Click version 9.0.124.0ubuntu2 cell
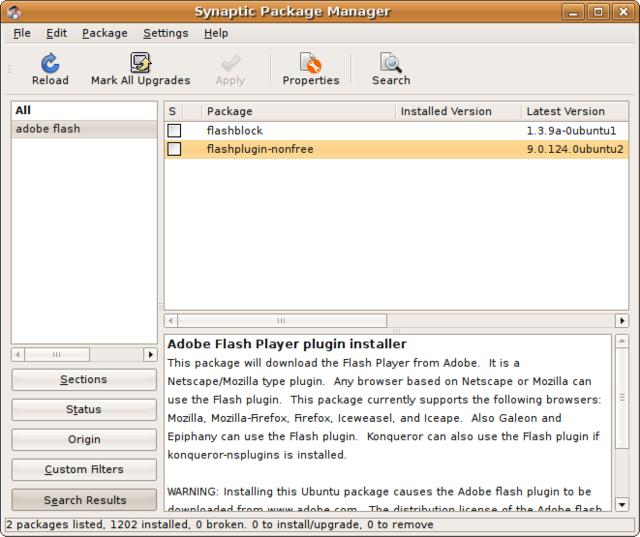Screen dimensions: 640x537 (x=575, y=149)
